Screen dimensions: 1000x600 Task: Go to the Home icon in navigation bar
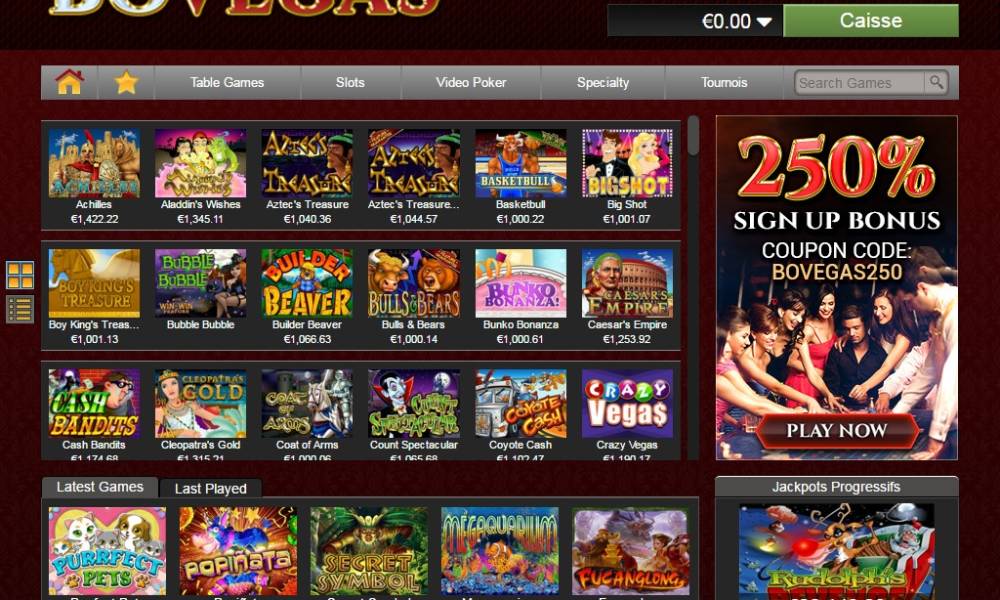tap(70, 82)
